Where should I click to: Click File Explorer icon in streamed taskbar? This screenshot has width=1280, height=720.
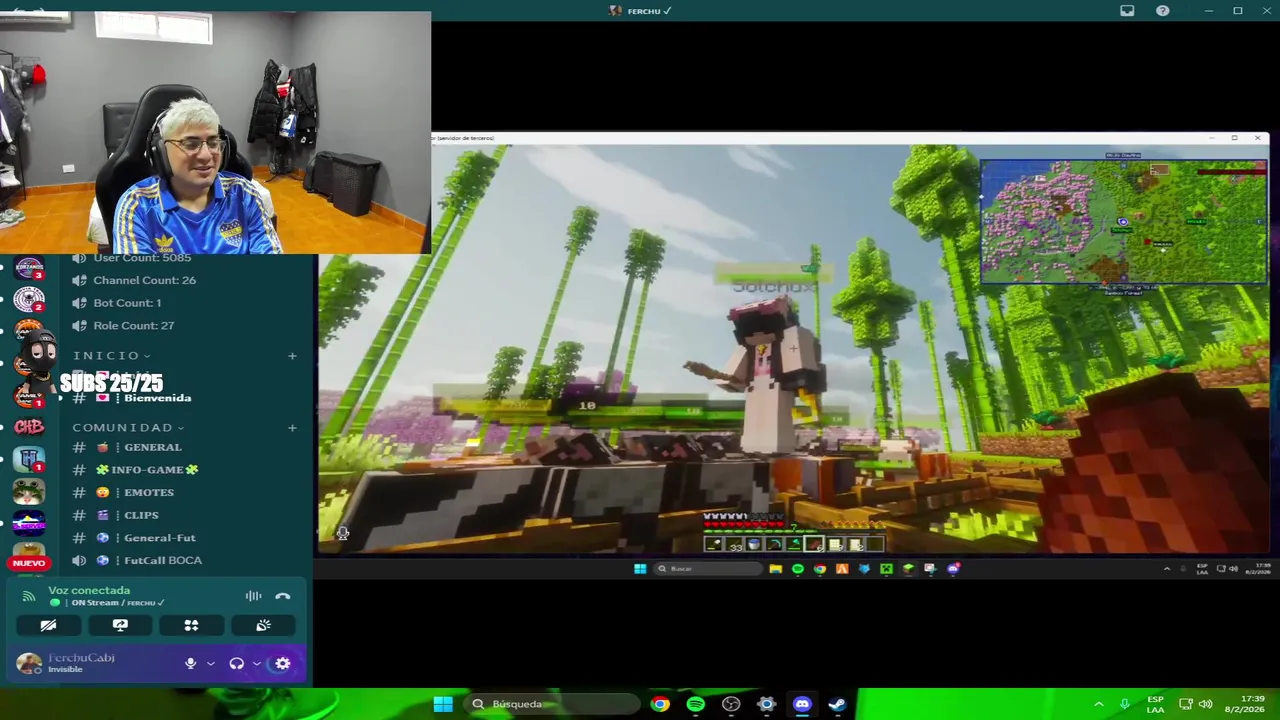(x=776, y=569)
